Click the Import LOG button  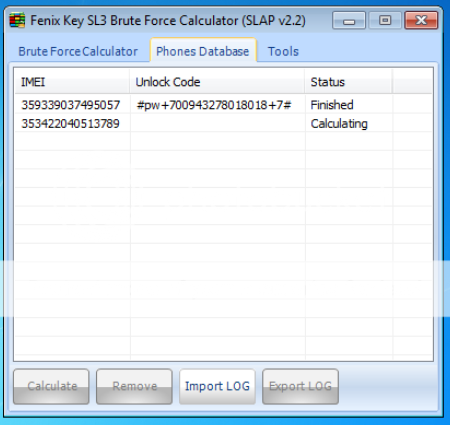pos(217,387)
